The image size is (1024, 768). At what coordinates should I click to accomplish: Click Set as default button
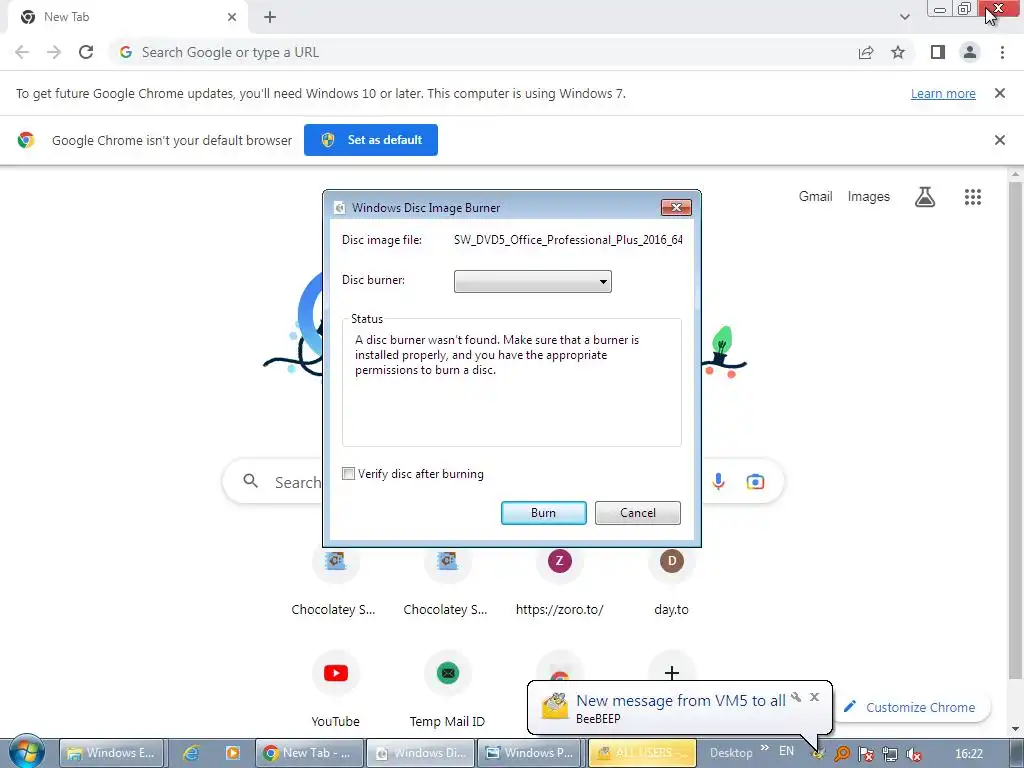click(x=371, y=140)
